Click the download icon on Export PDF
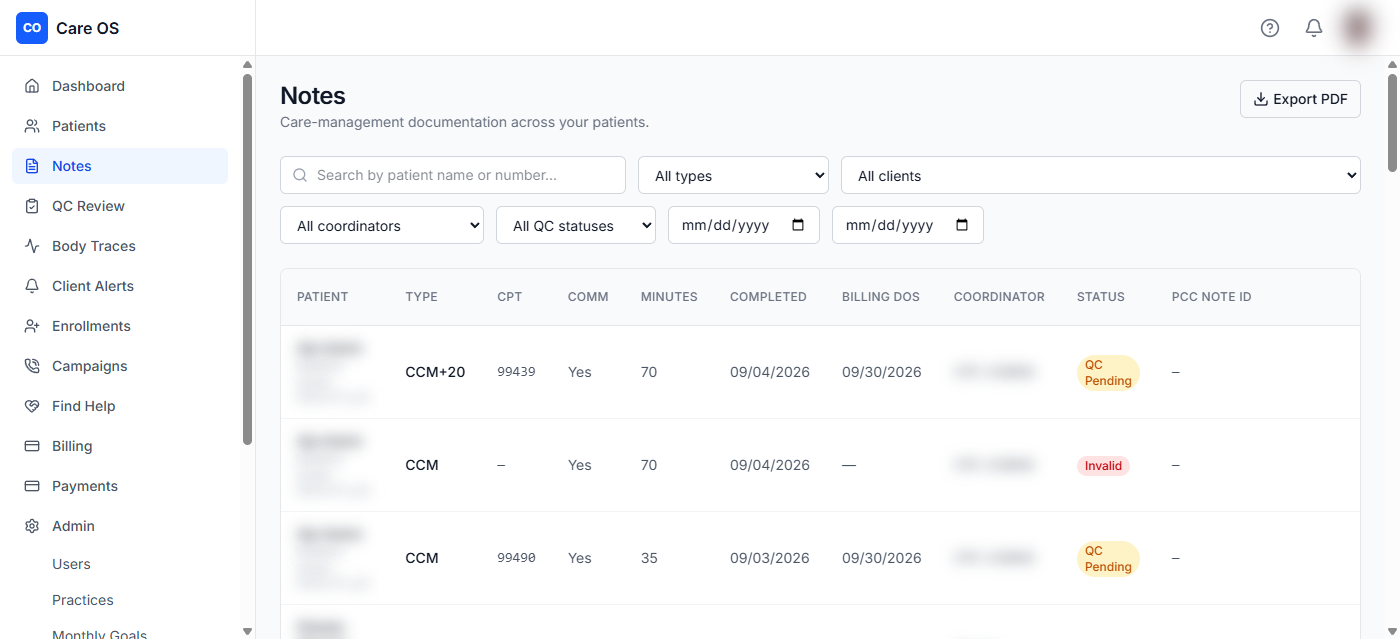 [x=1261, y=99]
